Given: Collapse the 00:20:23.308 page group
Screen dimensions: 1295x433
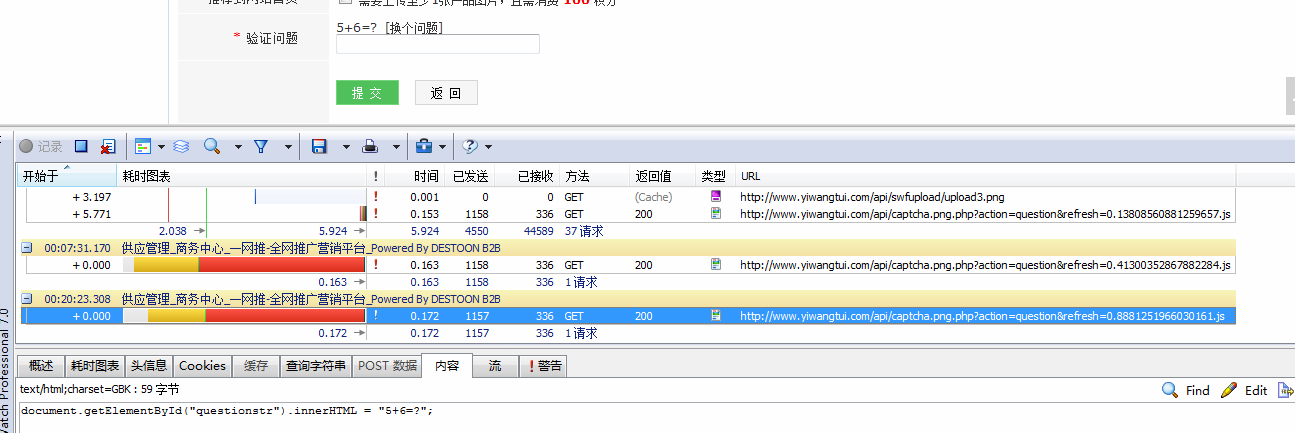Looking at the screenshot, I should [x=27, y=299].
